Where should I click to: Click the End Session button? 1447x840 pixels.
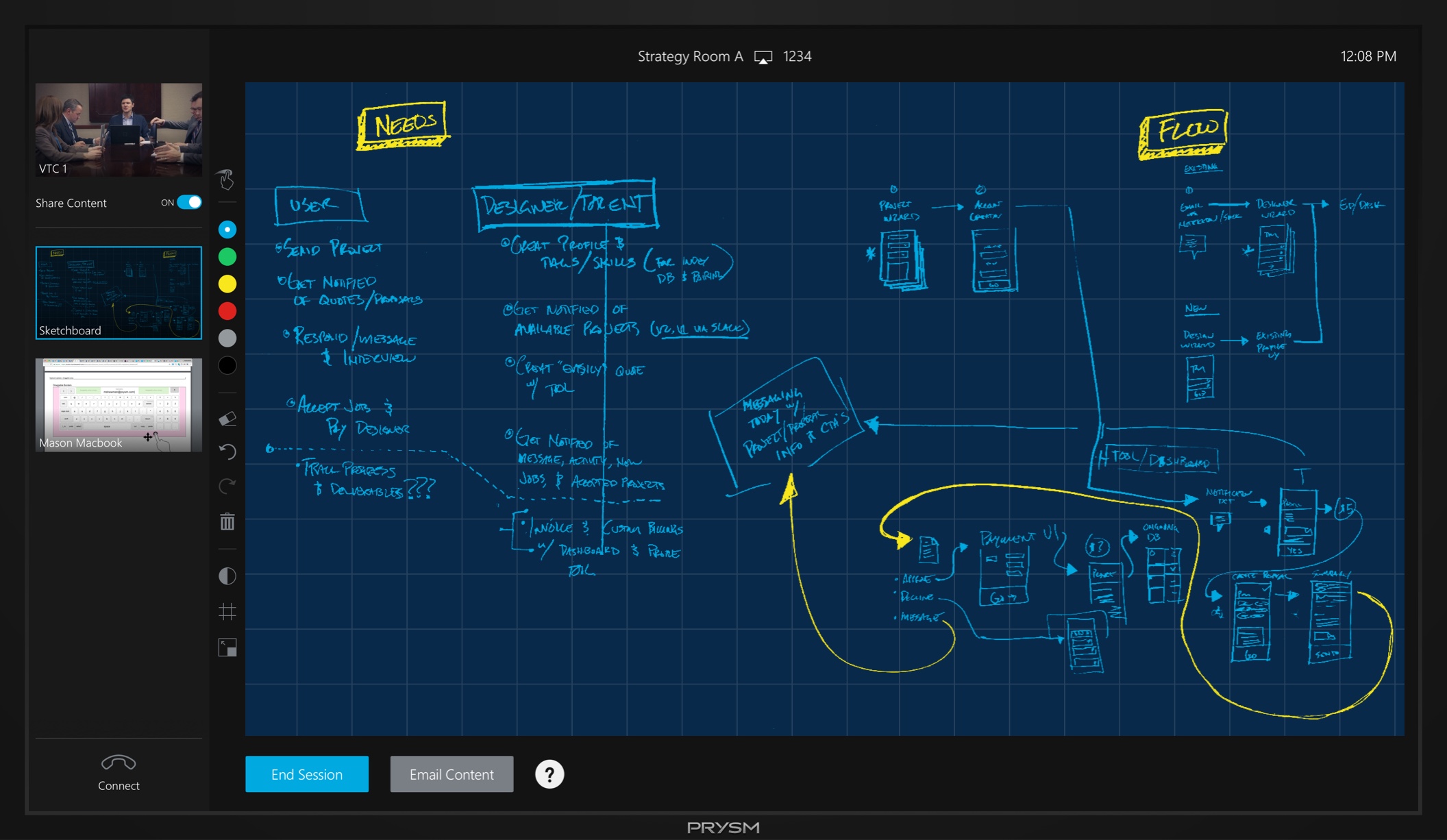(x=306, y=774)
